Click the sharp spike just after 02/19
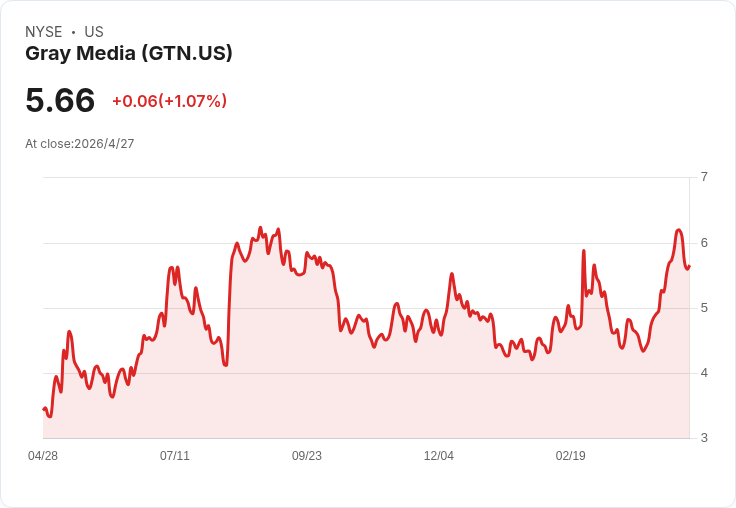 tap(583, 251)
